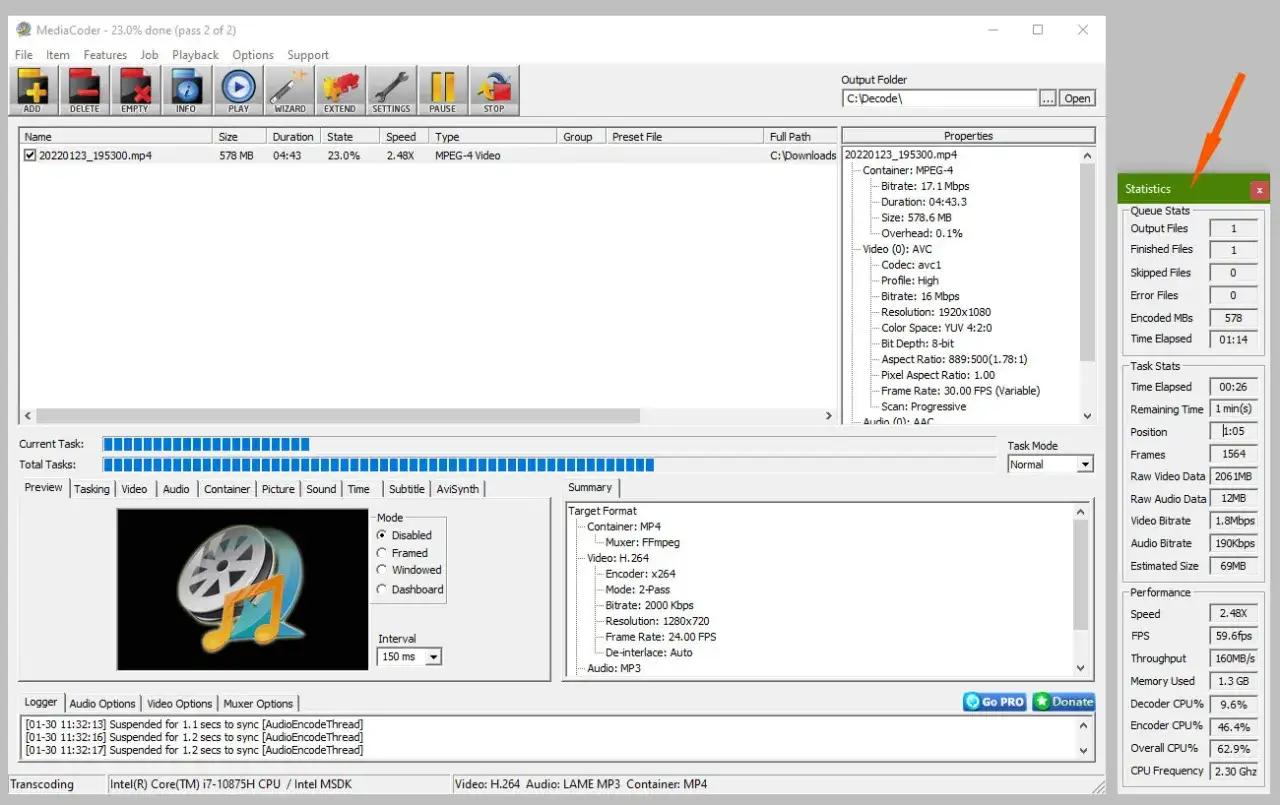
Task: Click the Position field in Task Stats
Action: click(x=1233, y=432)
